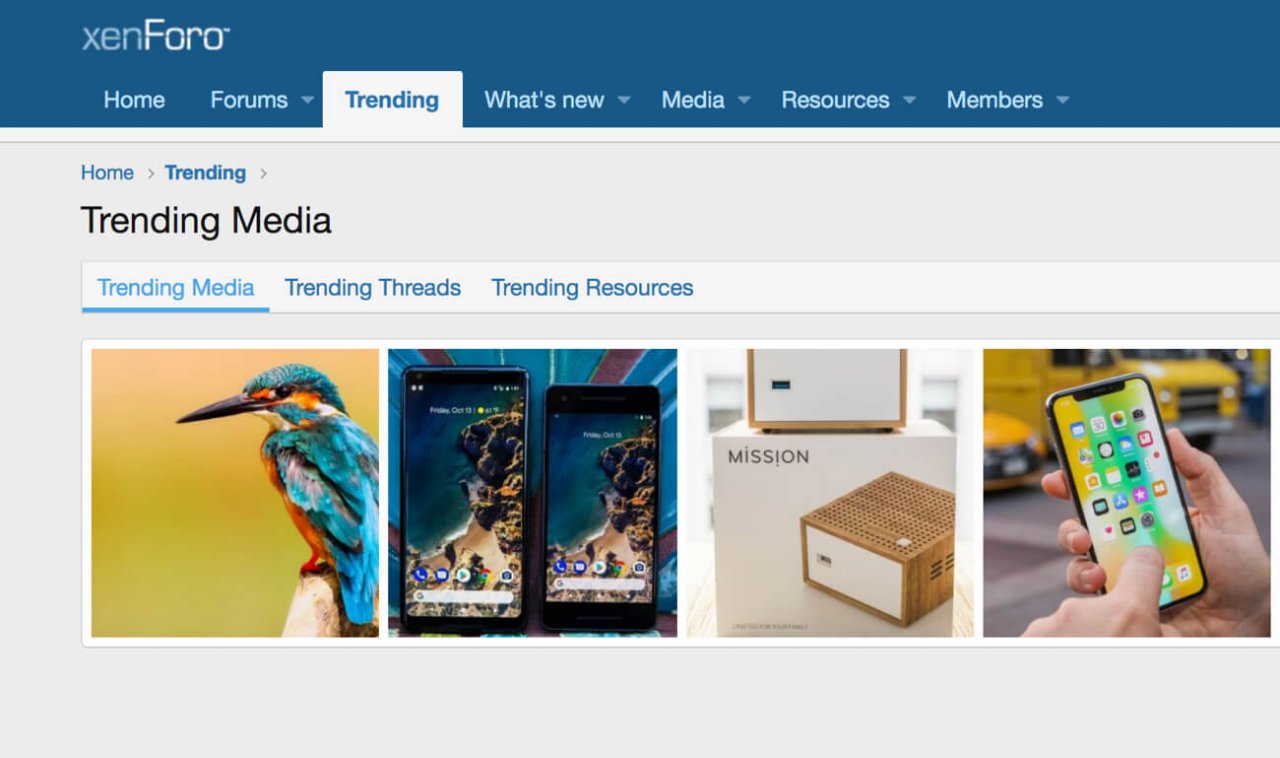This screenshot has height=758, width=1280.
Task: Expand the Members dropdown arrow
Action: [x=1062, y=100]
